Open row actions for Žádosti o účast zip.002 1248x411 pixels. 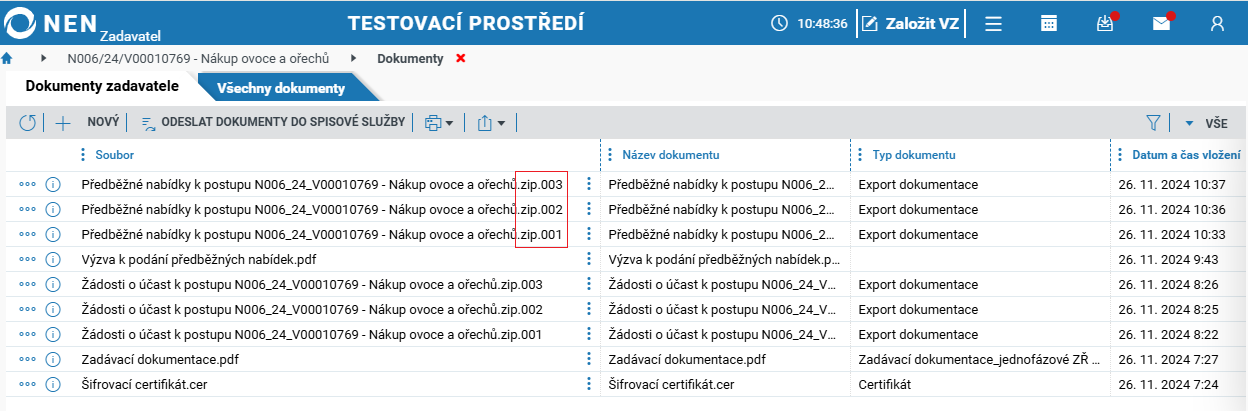(x=28, y=309)
